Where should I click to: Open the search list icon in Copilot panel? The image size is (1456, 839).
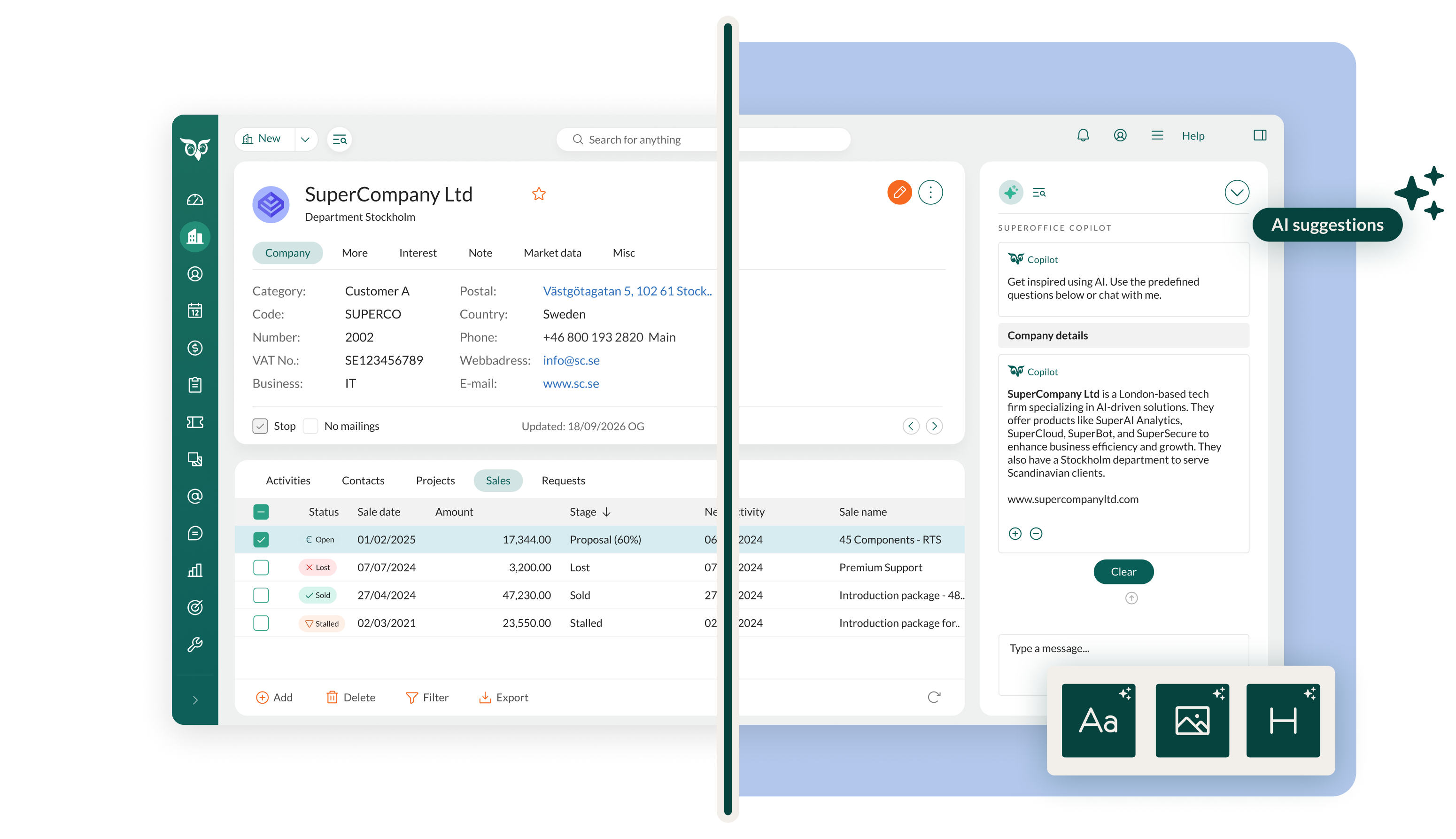1039,193
